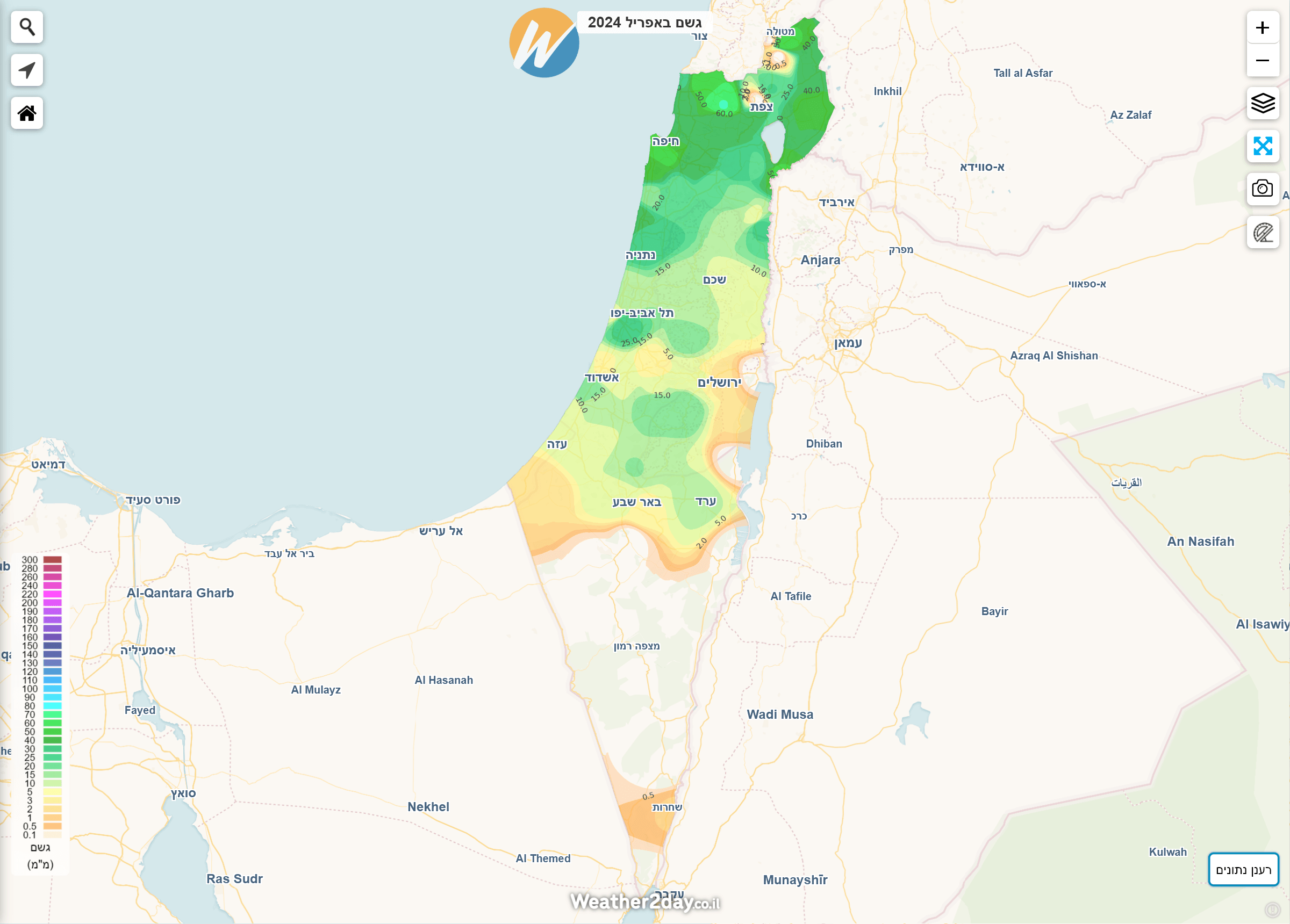Click the Nablus city label
This screenshot has width=1290, height=924.
pos(714,279)
